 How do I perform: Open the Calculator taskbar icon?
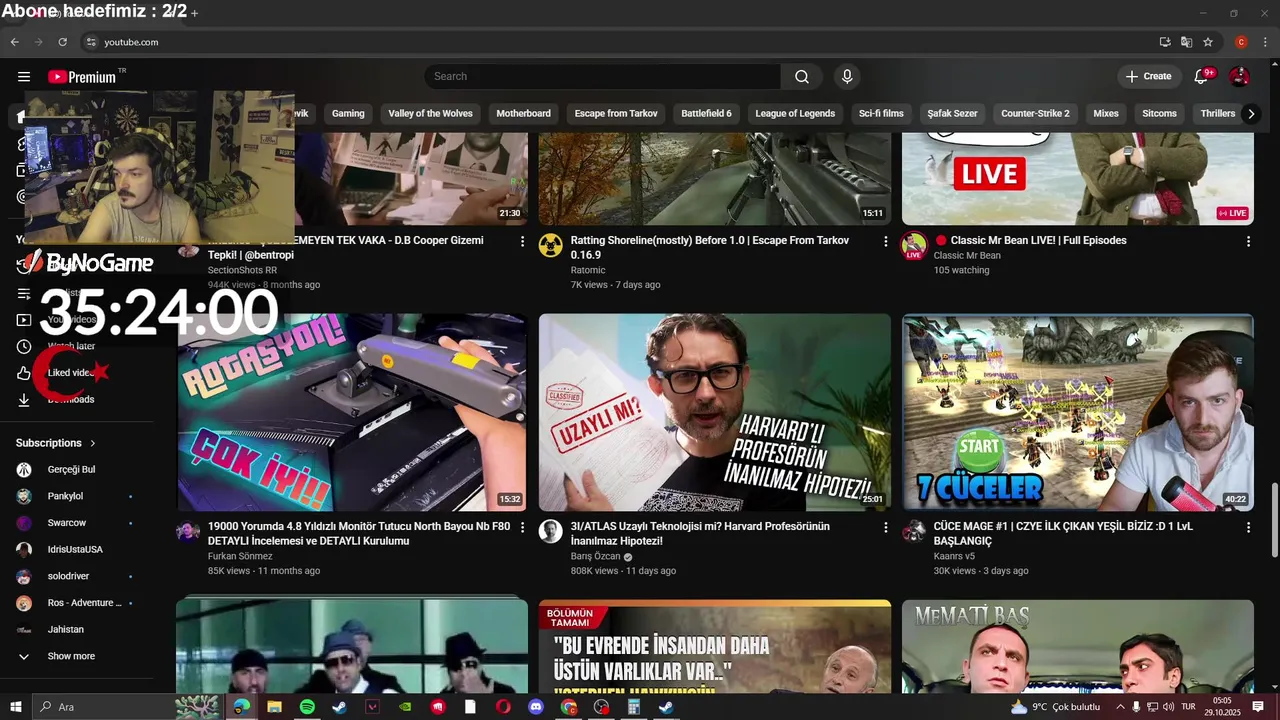click(x=634, y=707)
